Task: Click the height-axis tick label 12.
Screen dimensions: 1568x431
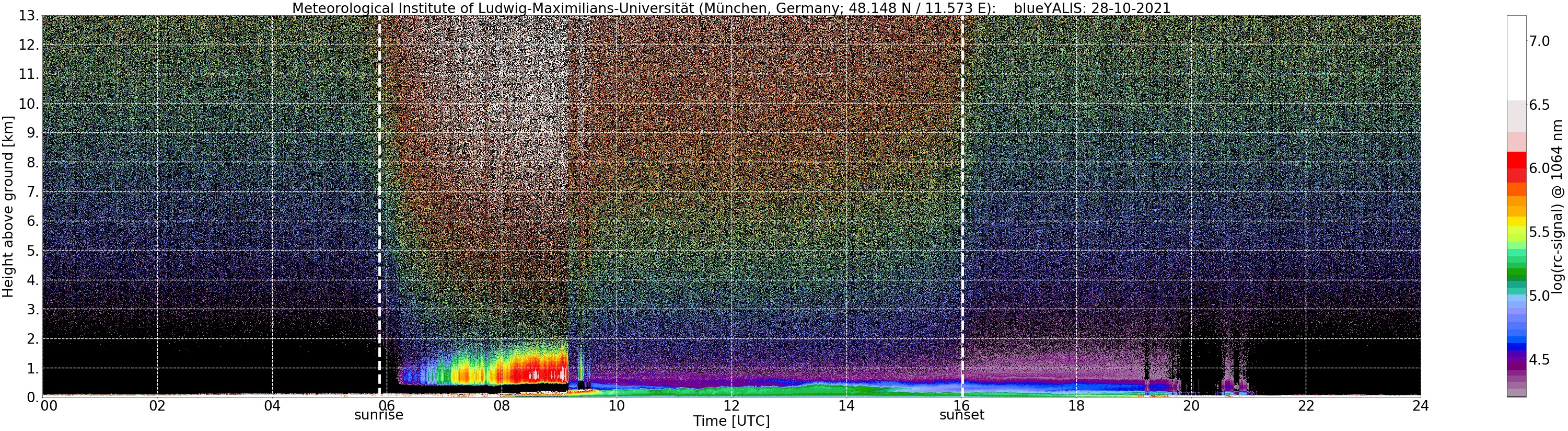Action: coord(29,45)
